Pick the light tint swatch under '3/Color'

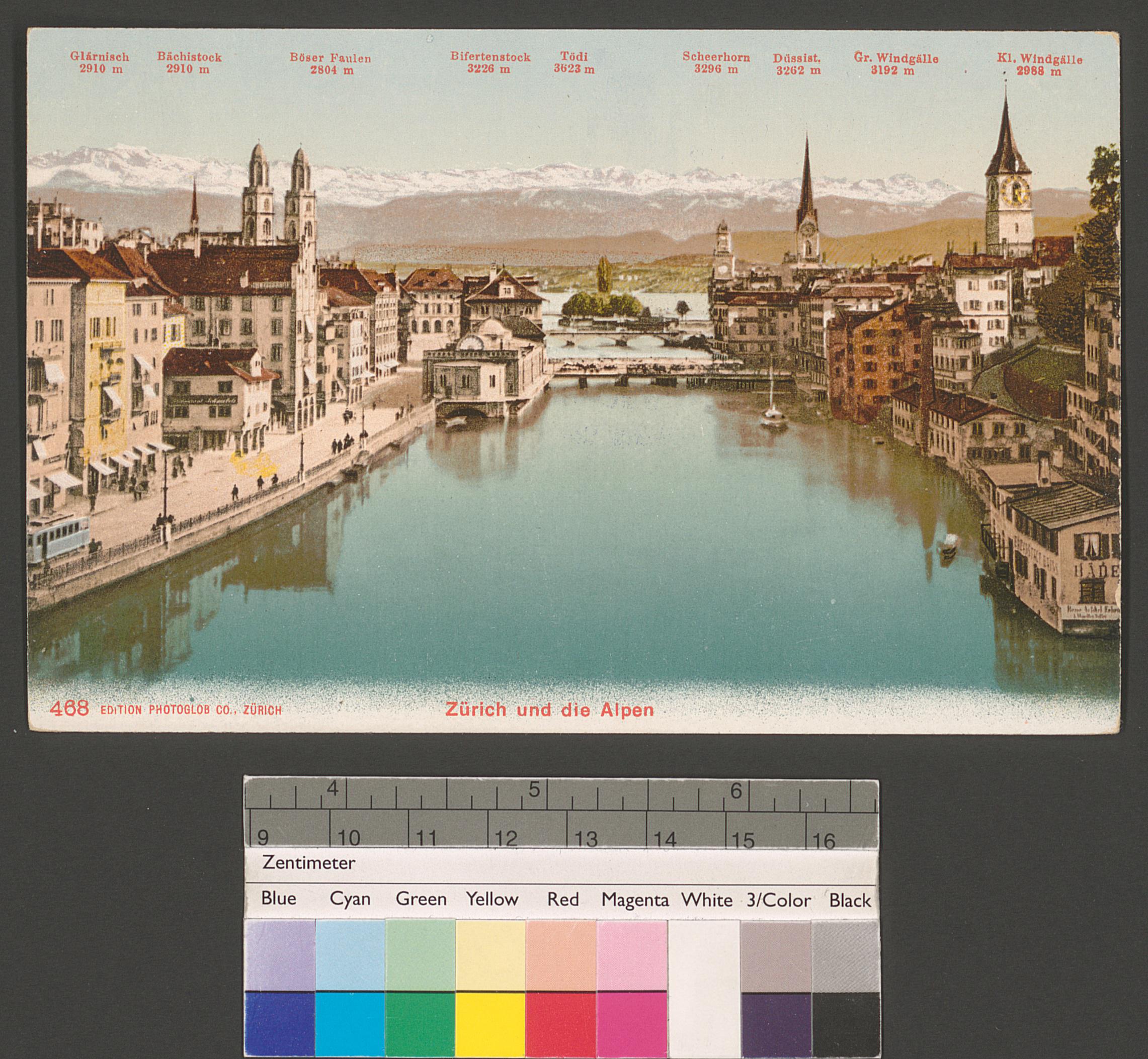[776, 955]
